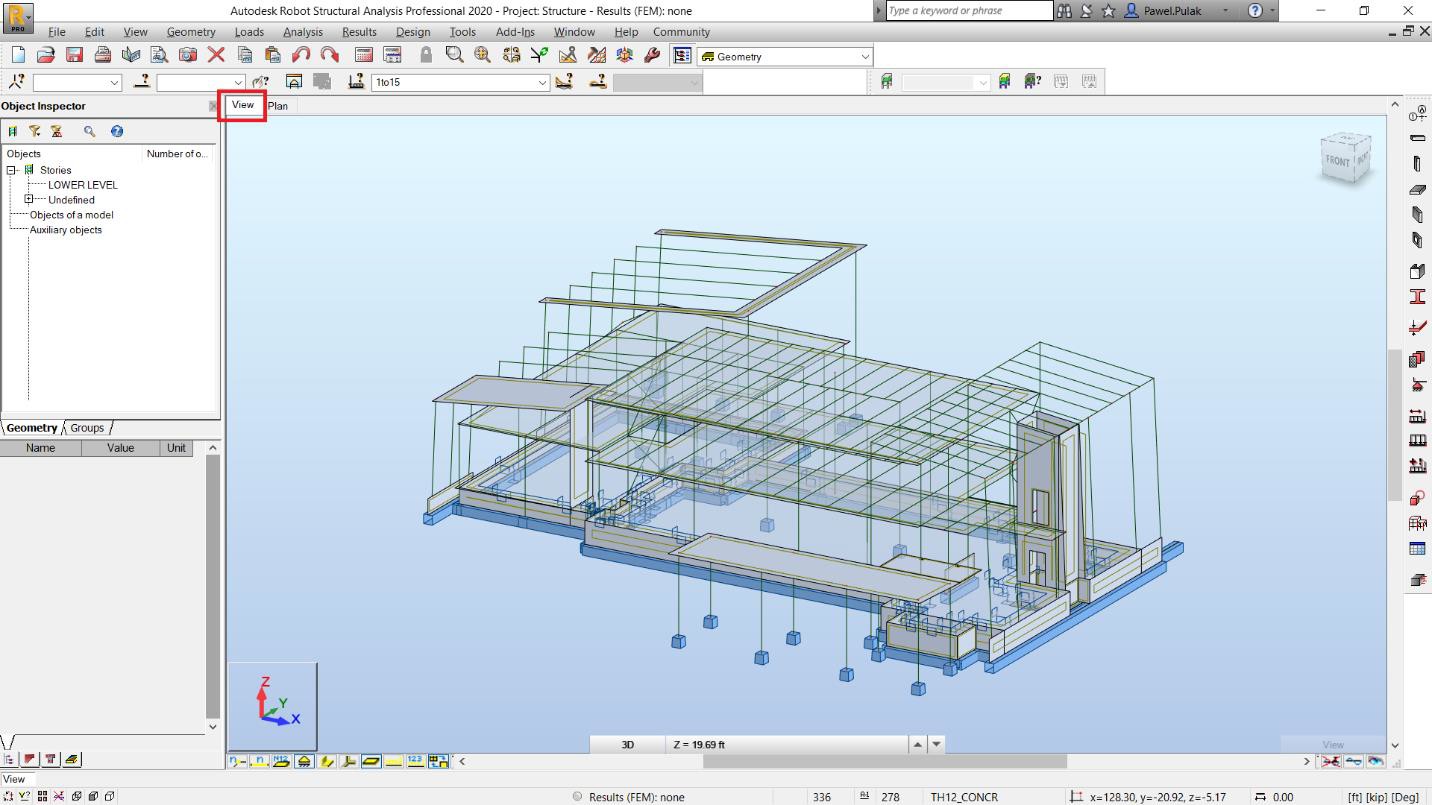Save the project with the floppy icon
The image size is (1432, 805).
click(x=74, y=56)
